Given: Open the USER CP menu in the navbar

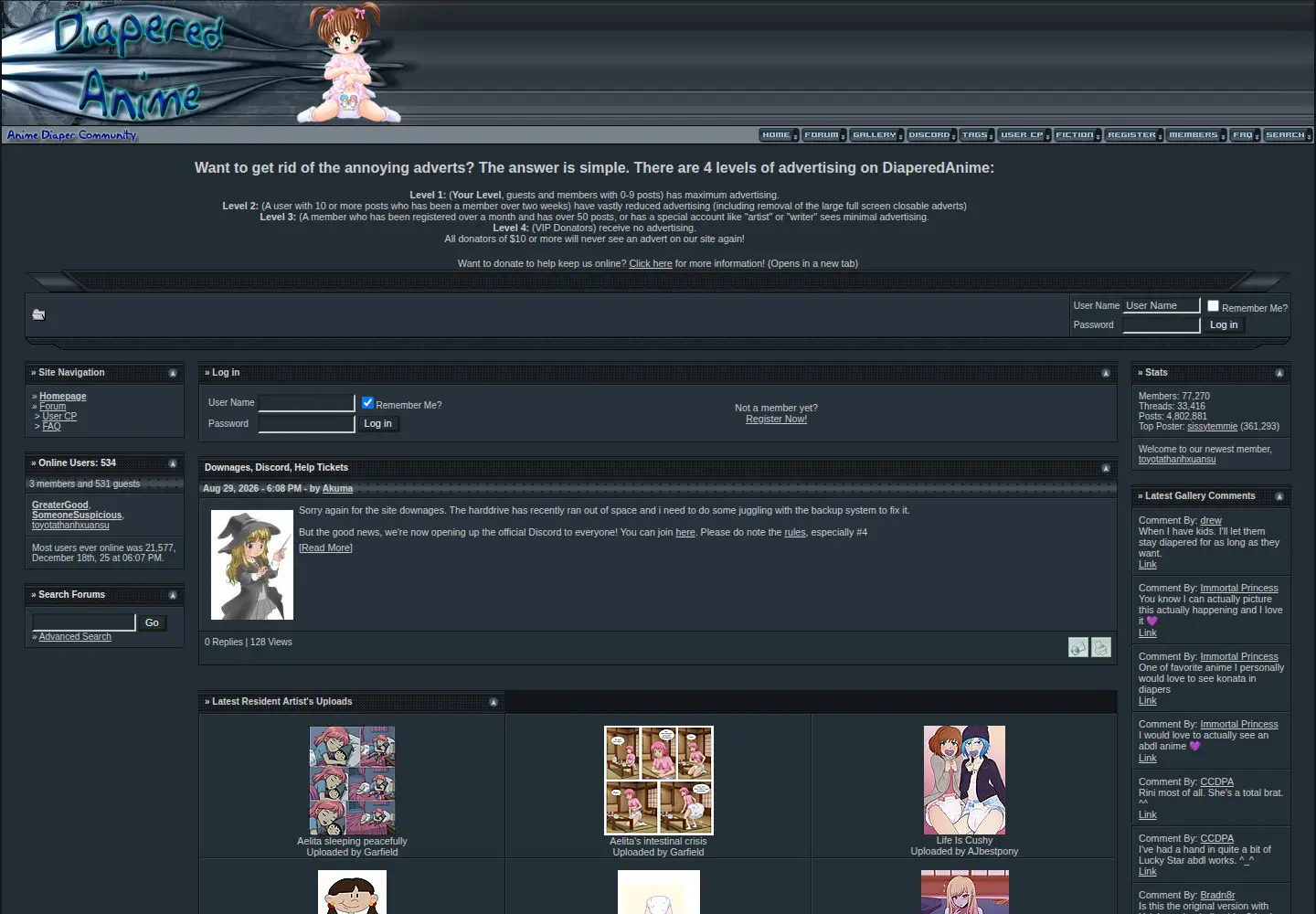Looking at the screenshot, I should coord(1024,135).
